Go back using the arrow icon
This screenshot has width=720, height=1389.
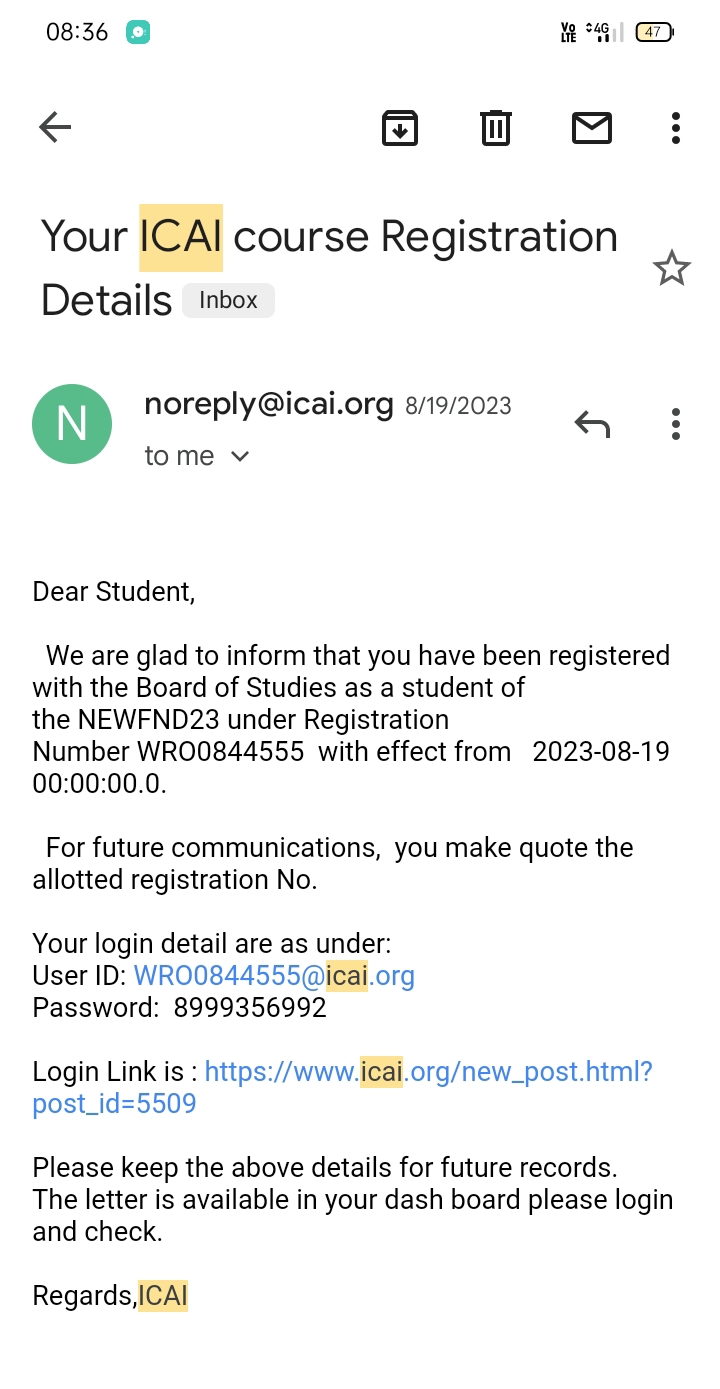[55, 127]
